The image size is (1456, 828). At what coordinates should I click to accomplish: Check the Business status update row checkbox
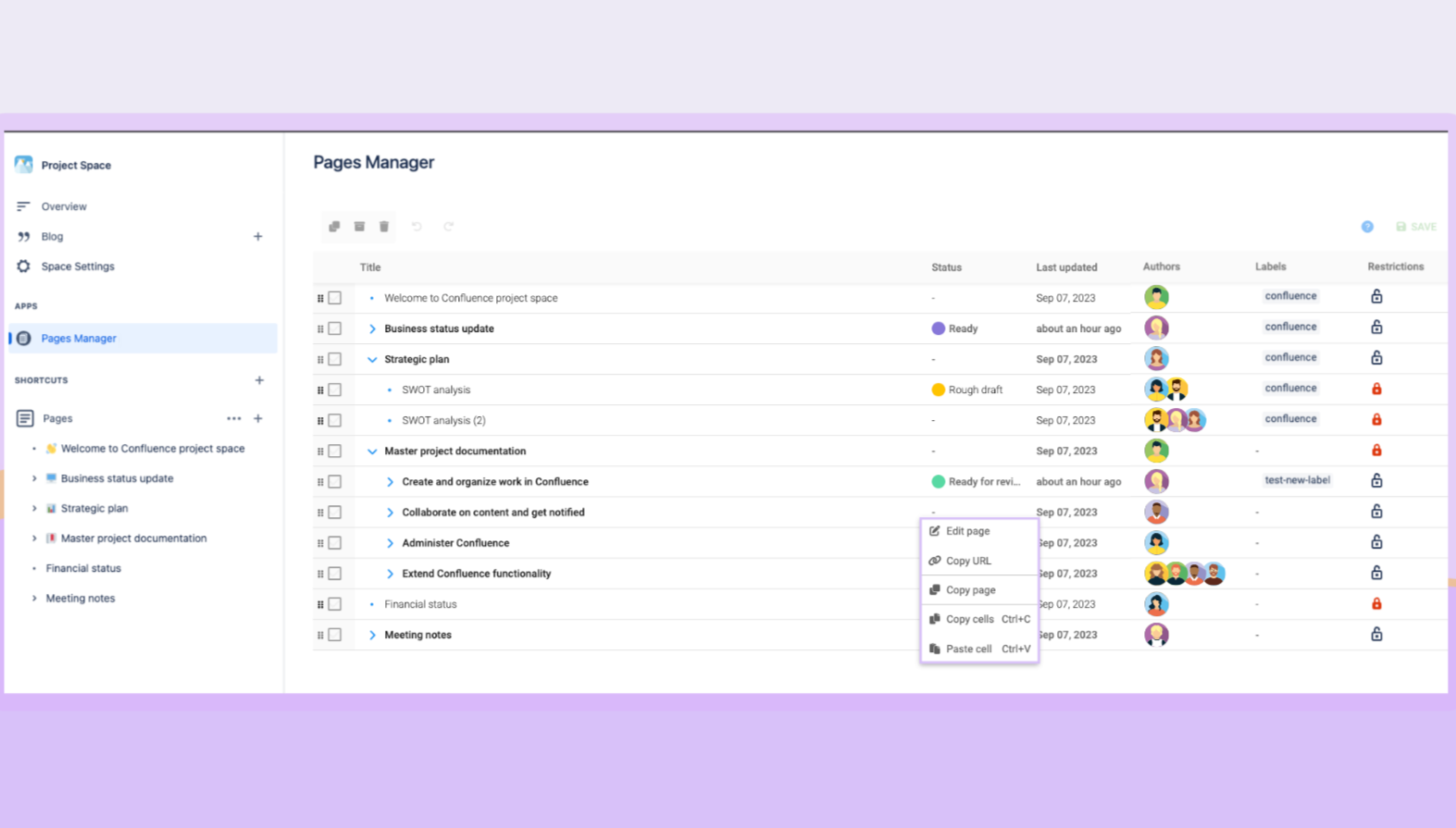[x=335, y=328]
